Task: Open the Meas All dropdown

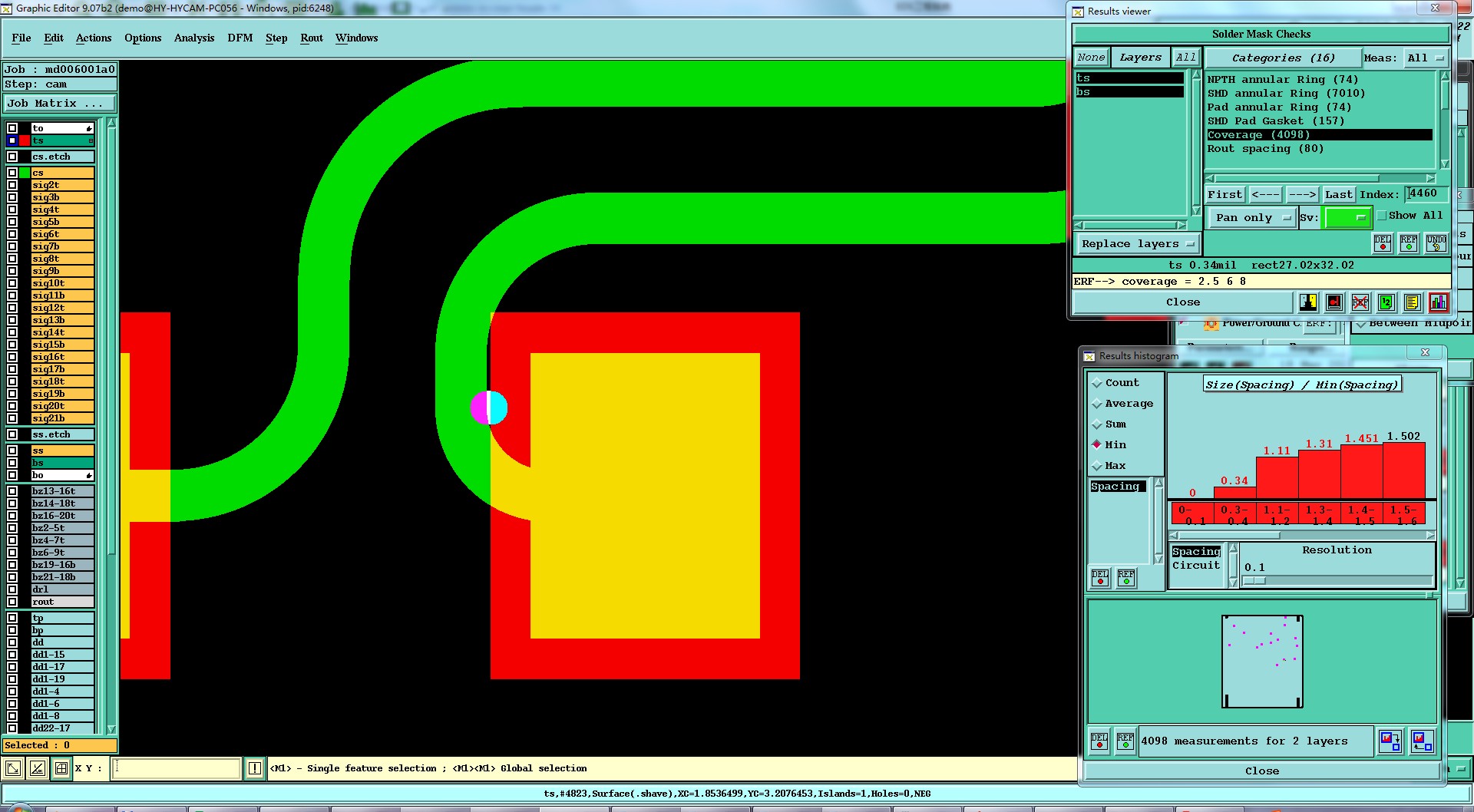Action: click(x=1426, y=58)
